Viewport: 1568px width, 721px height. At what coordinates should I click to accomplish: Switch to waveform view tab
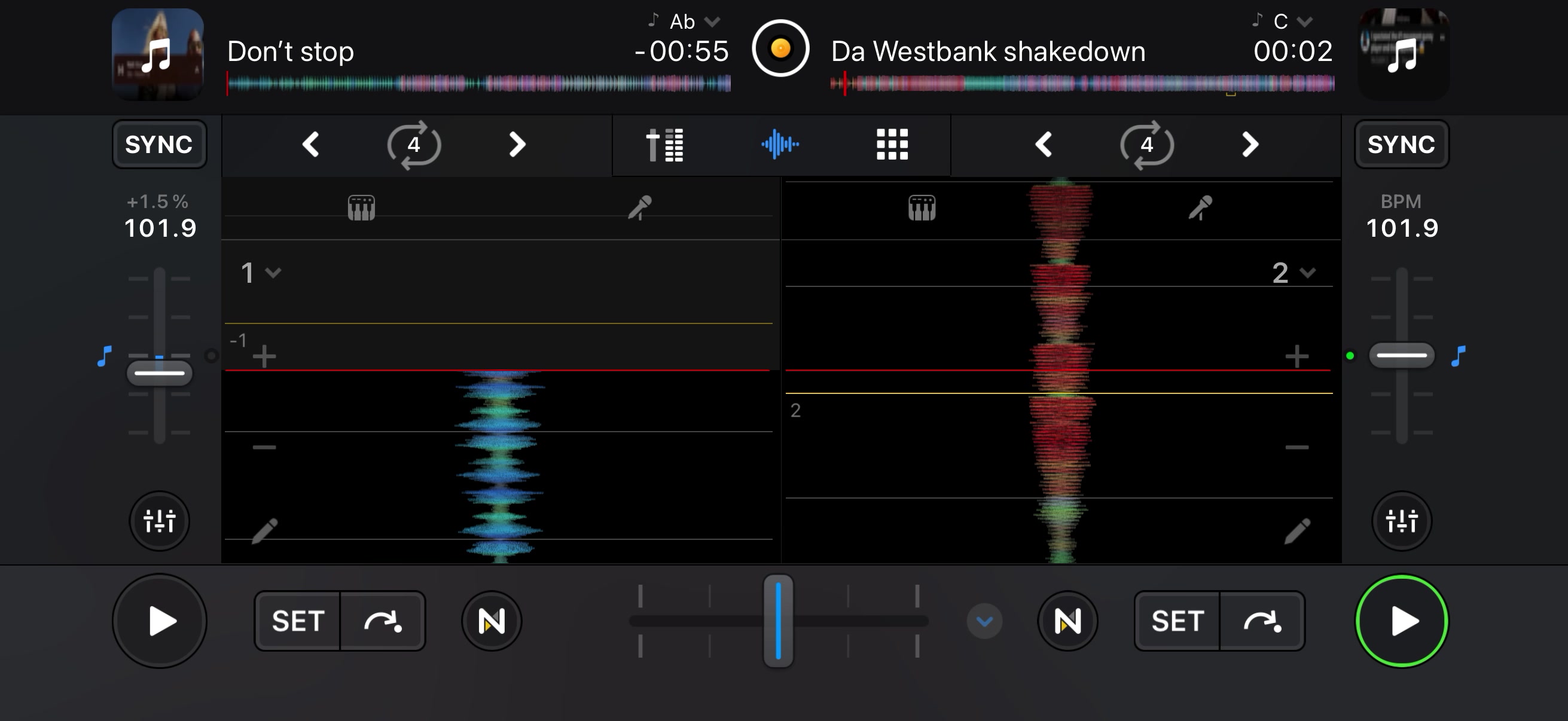coord(780,145)
